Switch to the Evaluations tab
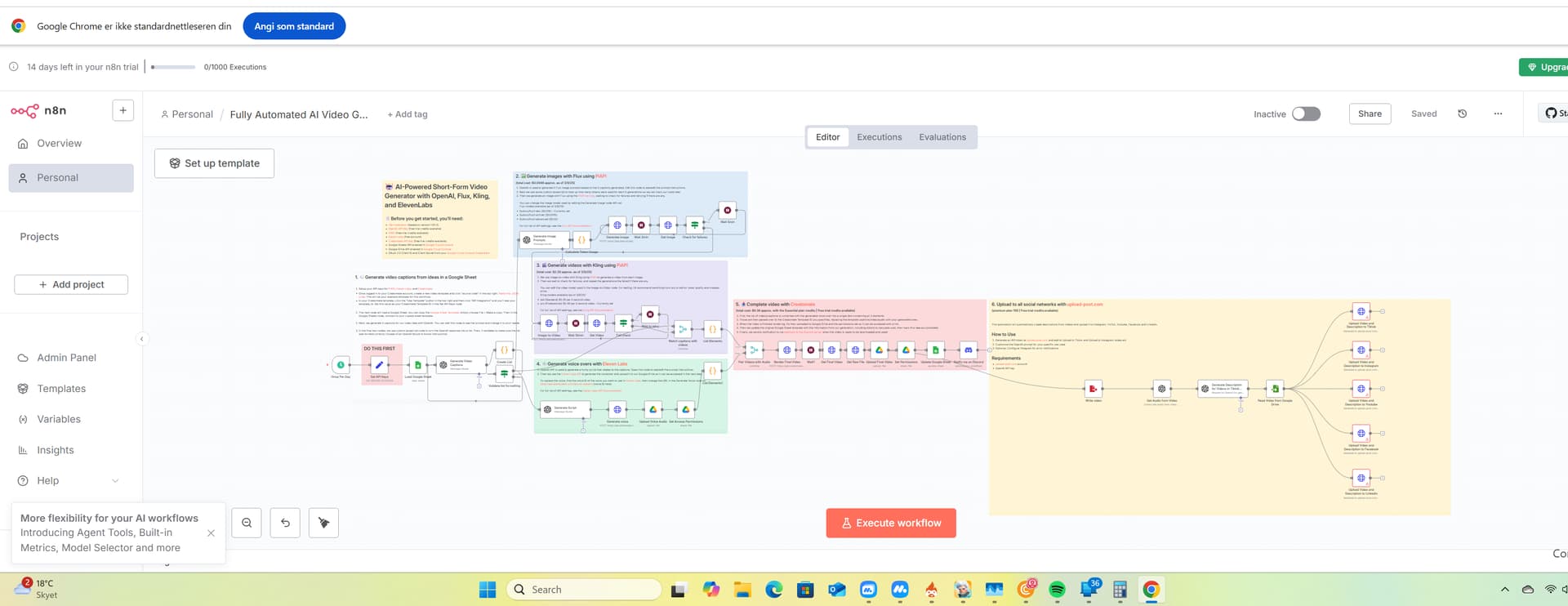 pyautogui.click(x=942, y=137)
